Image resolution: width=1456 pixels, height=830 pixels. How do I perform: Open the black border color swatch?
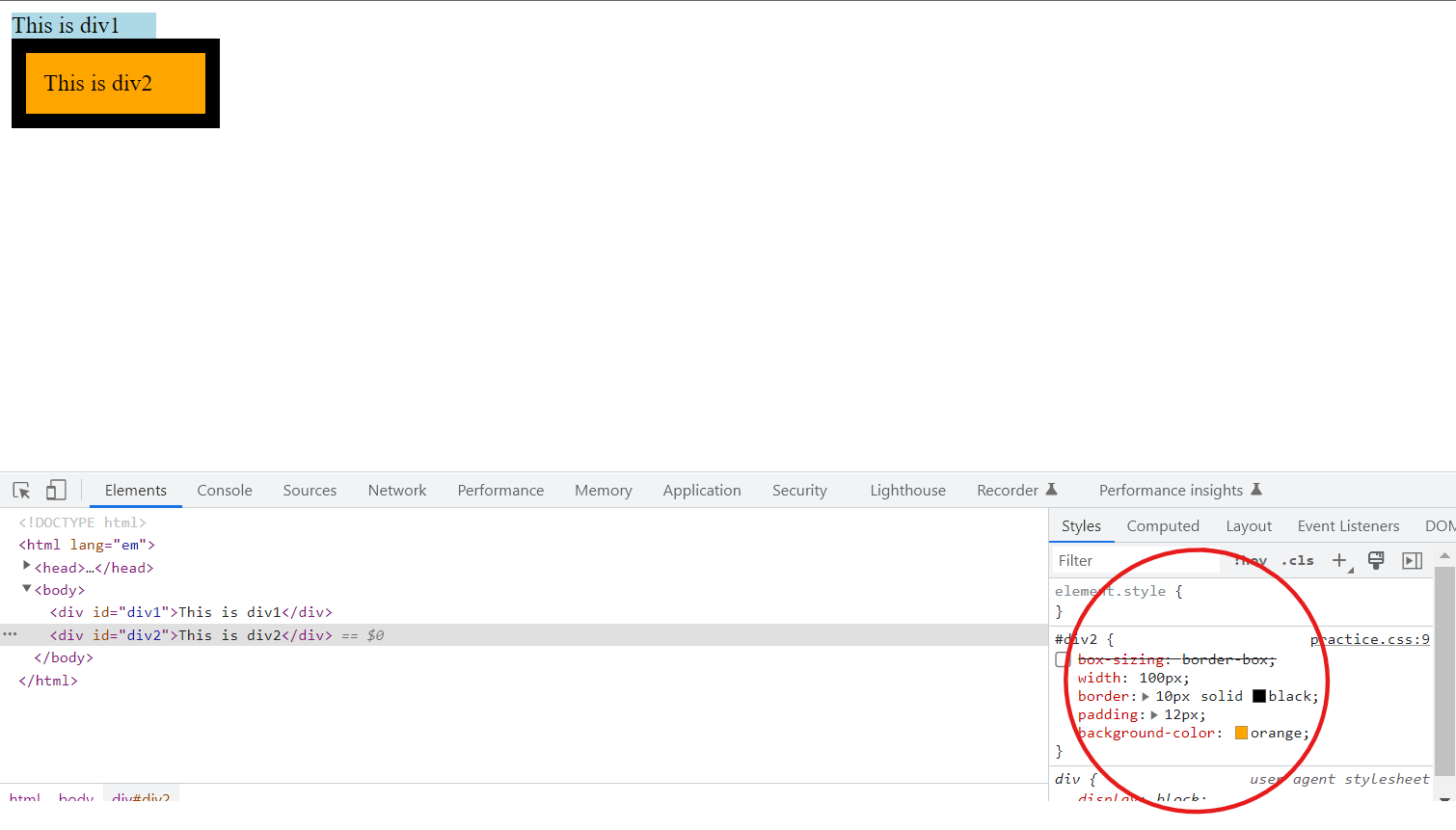click(x=1259, y=696)
